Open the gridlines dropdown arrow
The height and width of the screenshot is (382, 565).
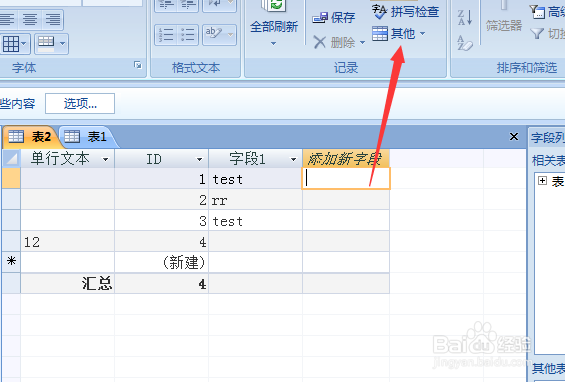[x=24, y=44]
